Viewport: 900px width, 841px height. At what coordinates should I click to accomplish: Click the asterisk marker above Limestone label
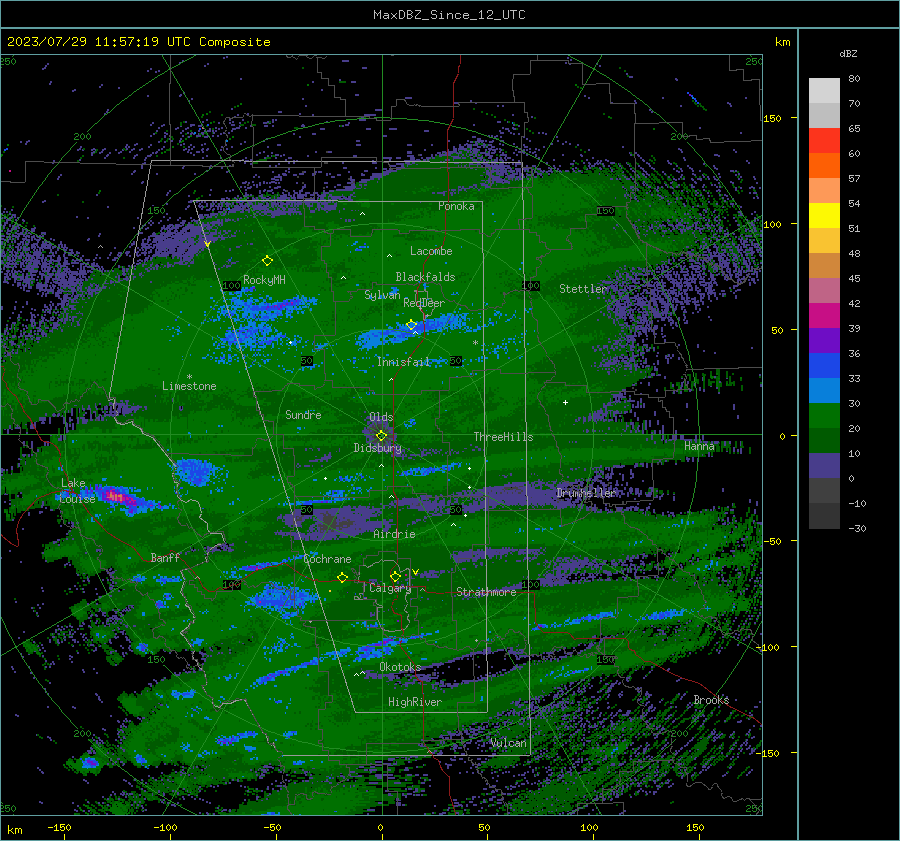coord(189,377)
